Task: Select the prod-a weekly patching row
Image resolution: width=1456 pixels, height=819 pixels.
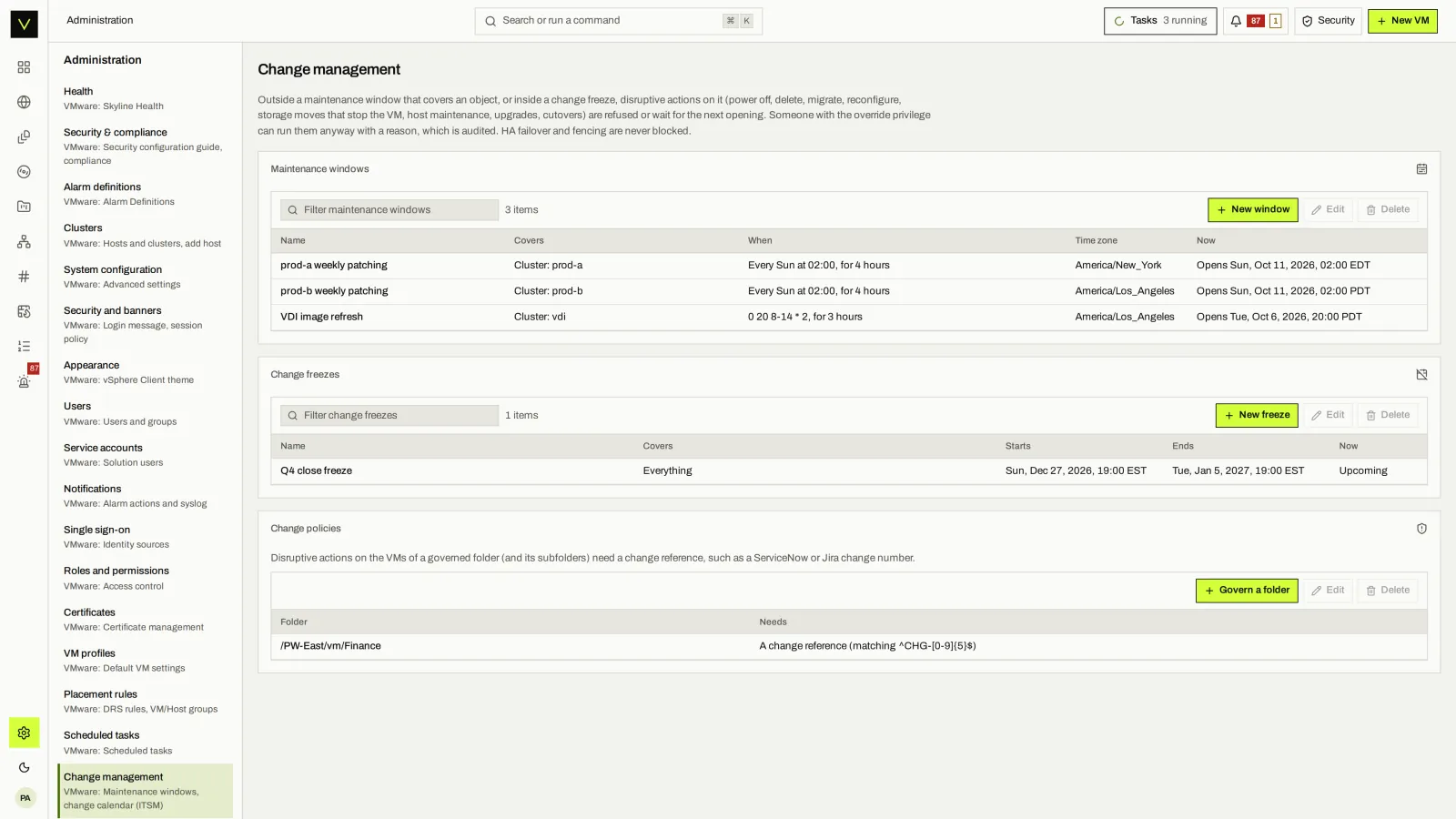Action: 849,266
